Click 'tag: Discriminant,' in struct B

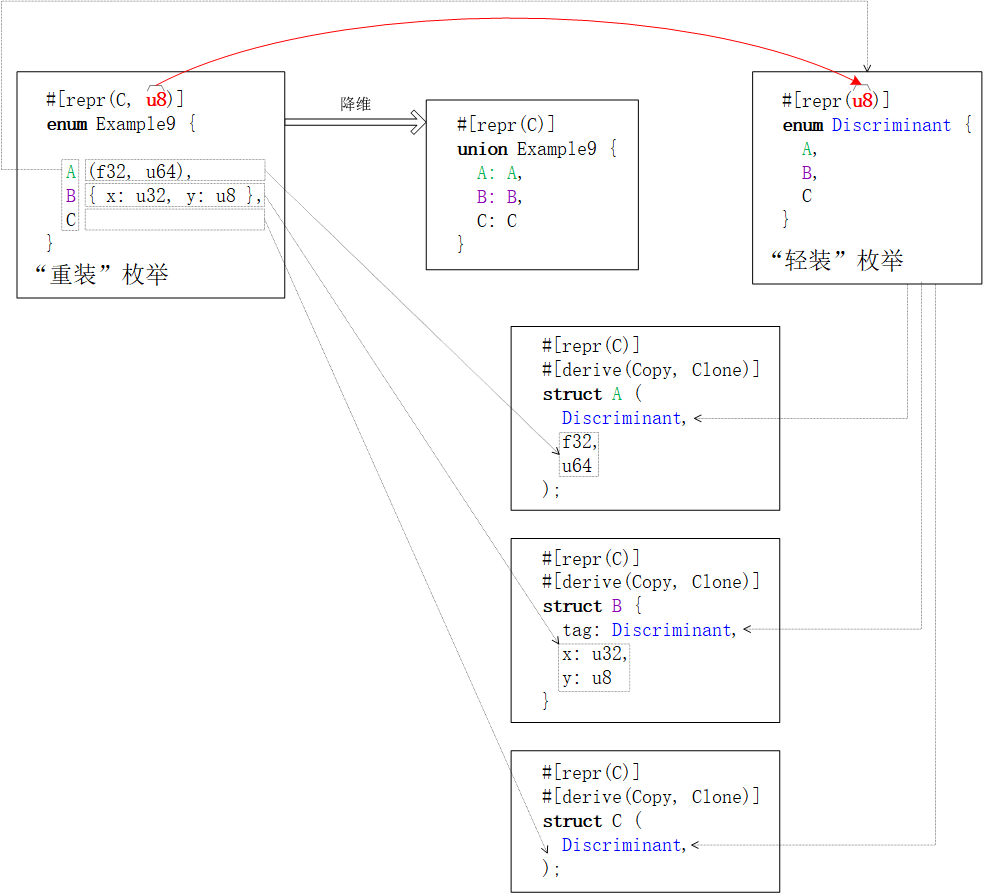tap(649, 630)
